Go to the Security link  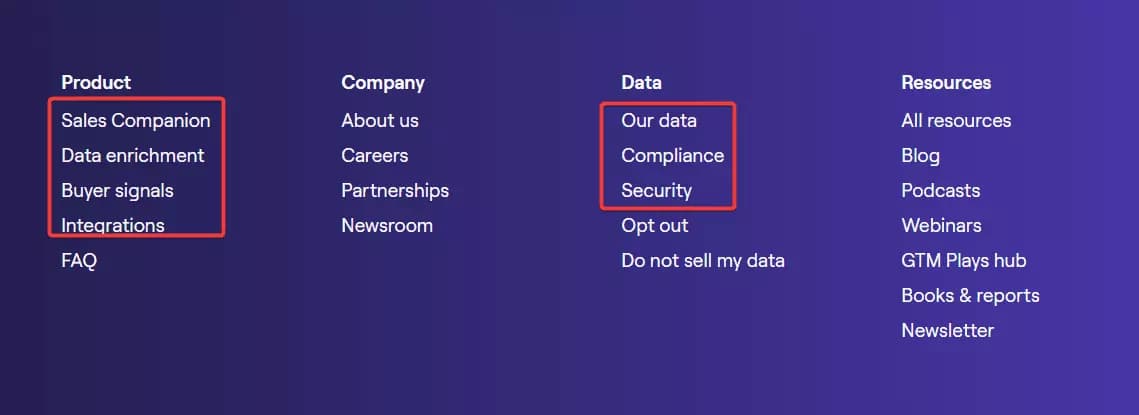coord(656,191)
